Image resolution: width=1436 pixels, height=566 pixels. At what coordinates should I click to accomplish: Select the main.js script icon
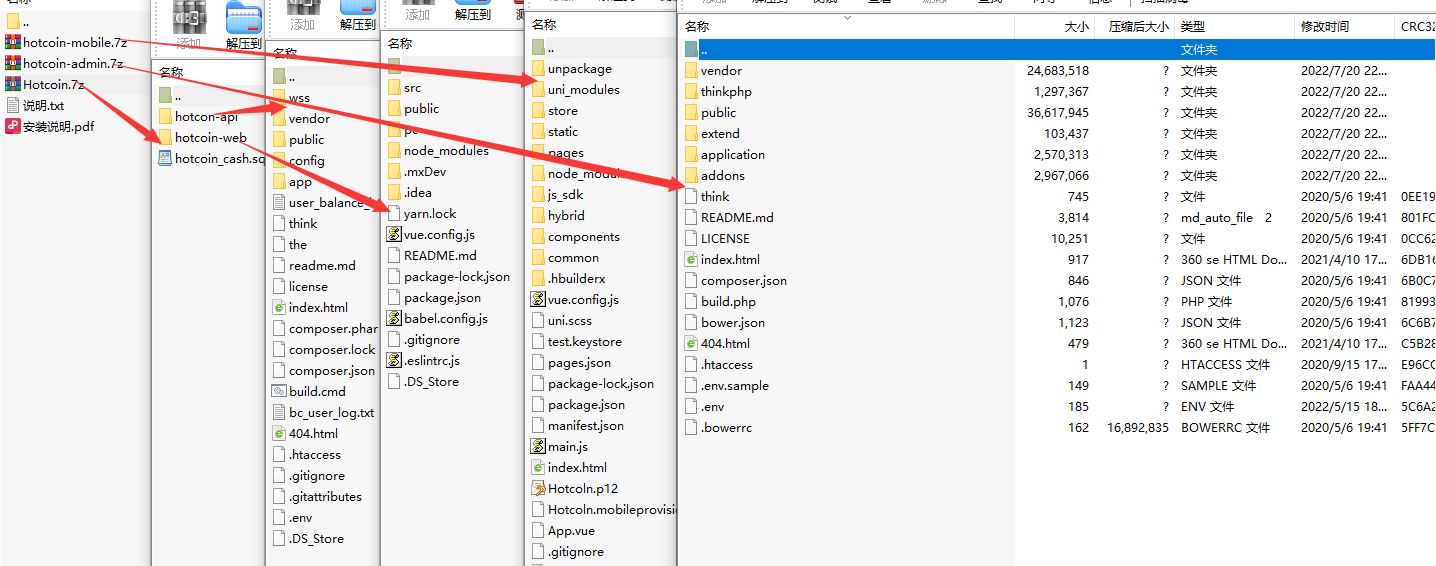pyautogui.click(x=538, y=446)
